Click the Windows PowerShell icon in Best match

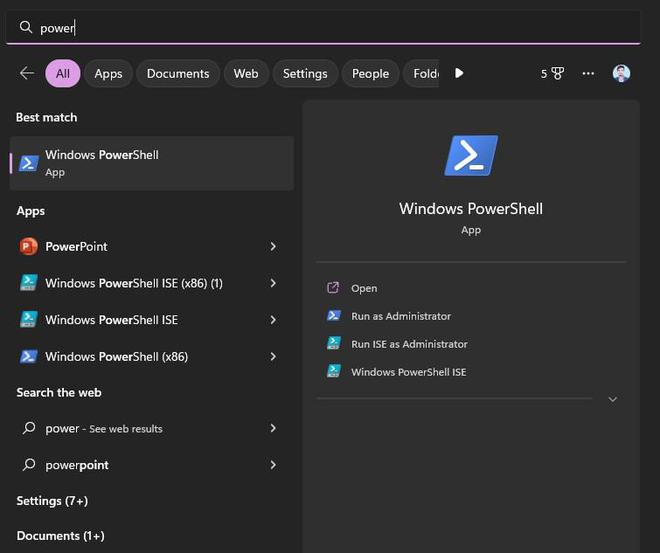29,163
